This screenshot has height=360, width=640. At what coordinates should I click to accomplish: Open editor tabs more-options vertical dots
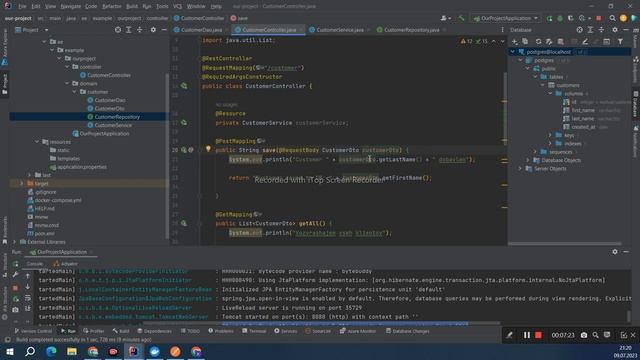click(x=502, y=30)
